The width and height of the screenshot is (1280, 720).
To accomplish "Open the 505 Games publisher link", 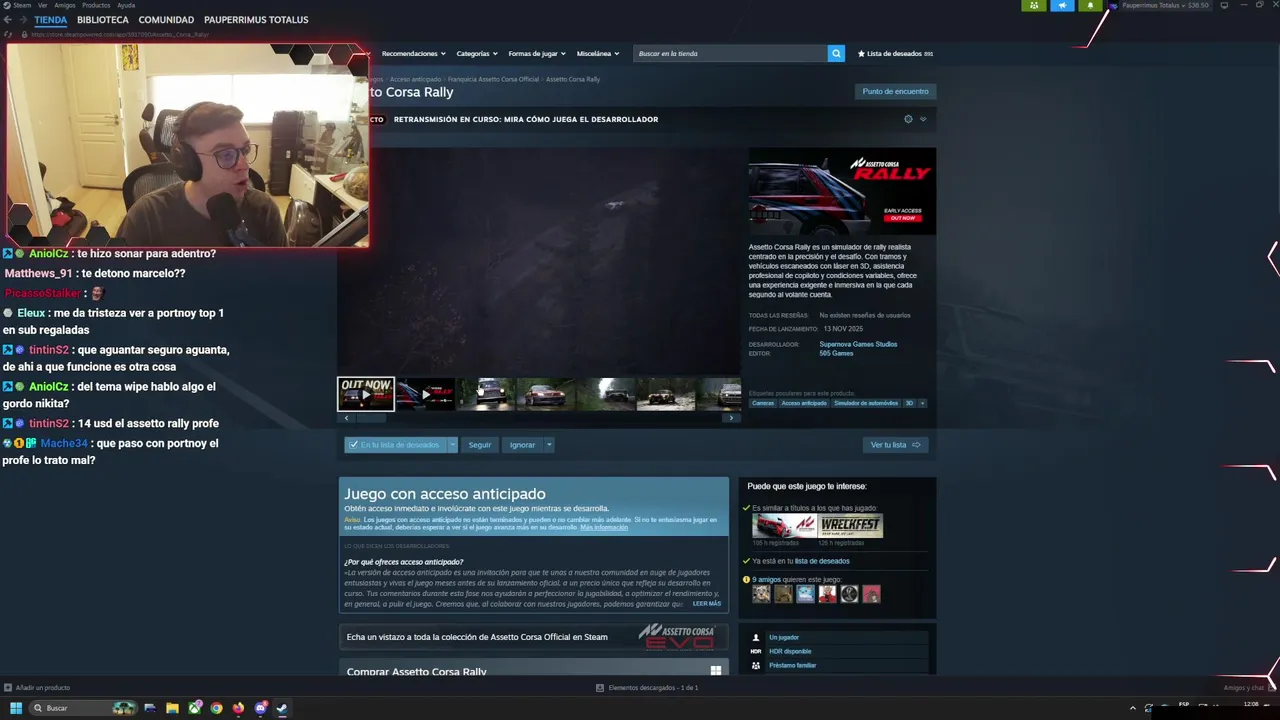I will tap(836, 353).
